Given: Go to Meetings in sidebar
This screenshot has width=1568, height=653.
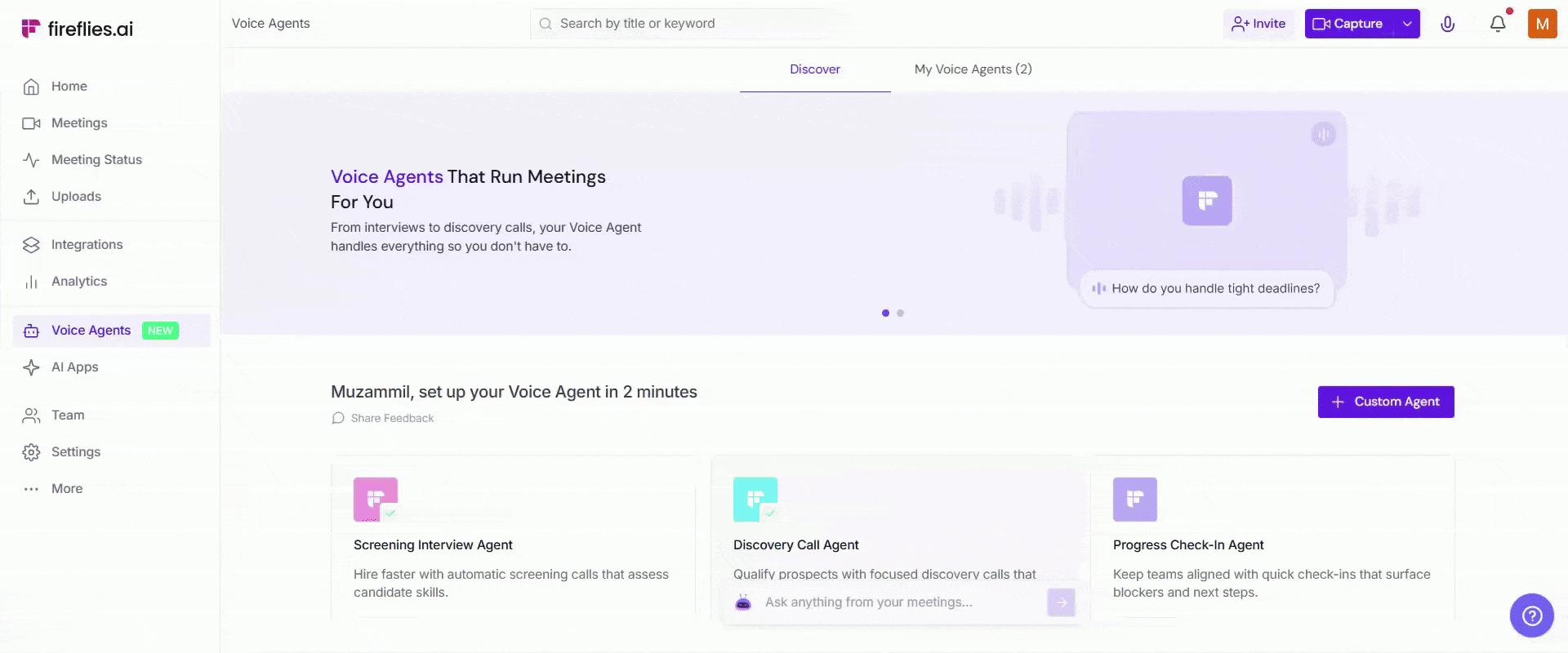Looking at the screenshot, I should coord(79,123).
